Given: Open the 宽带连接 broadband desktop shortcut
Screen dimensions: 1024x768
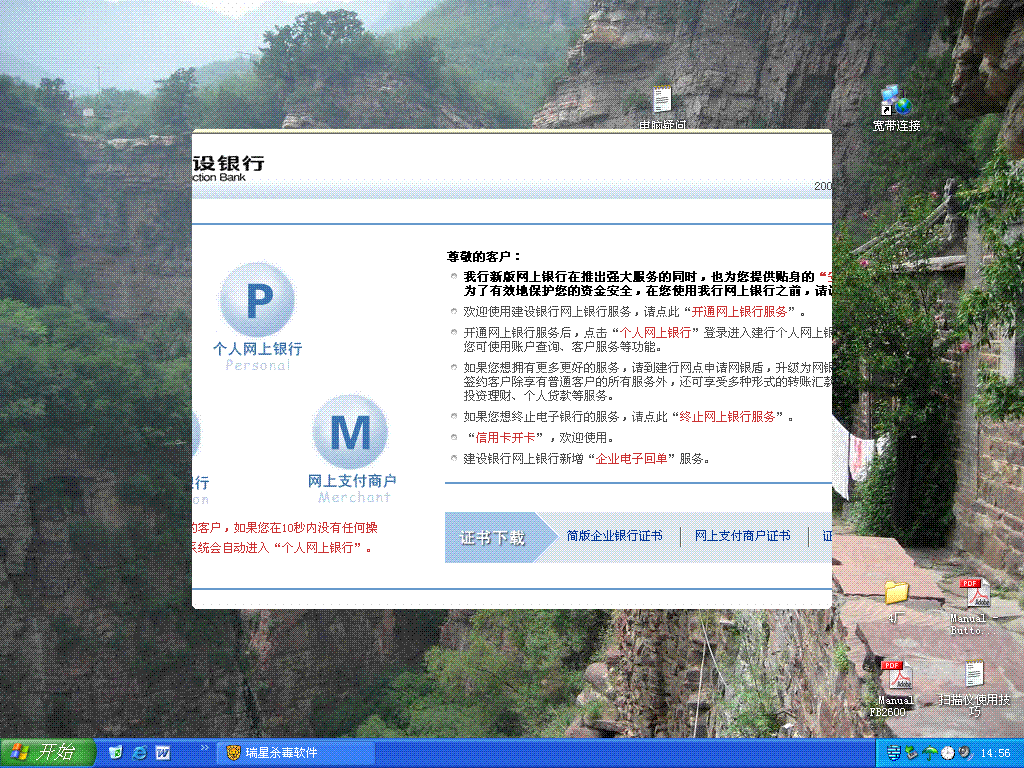Looking at the screenshot, I should 896,108.
